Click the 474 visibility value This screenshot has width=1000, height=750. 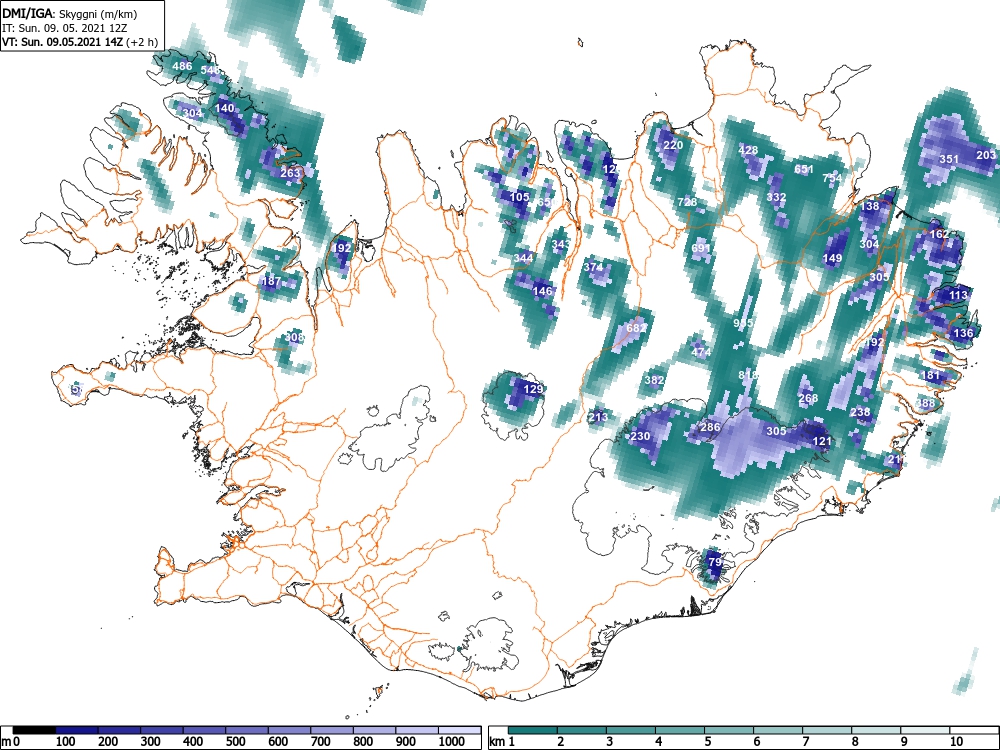[701, 351]
